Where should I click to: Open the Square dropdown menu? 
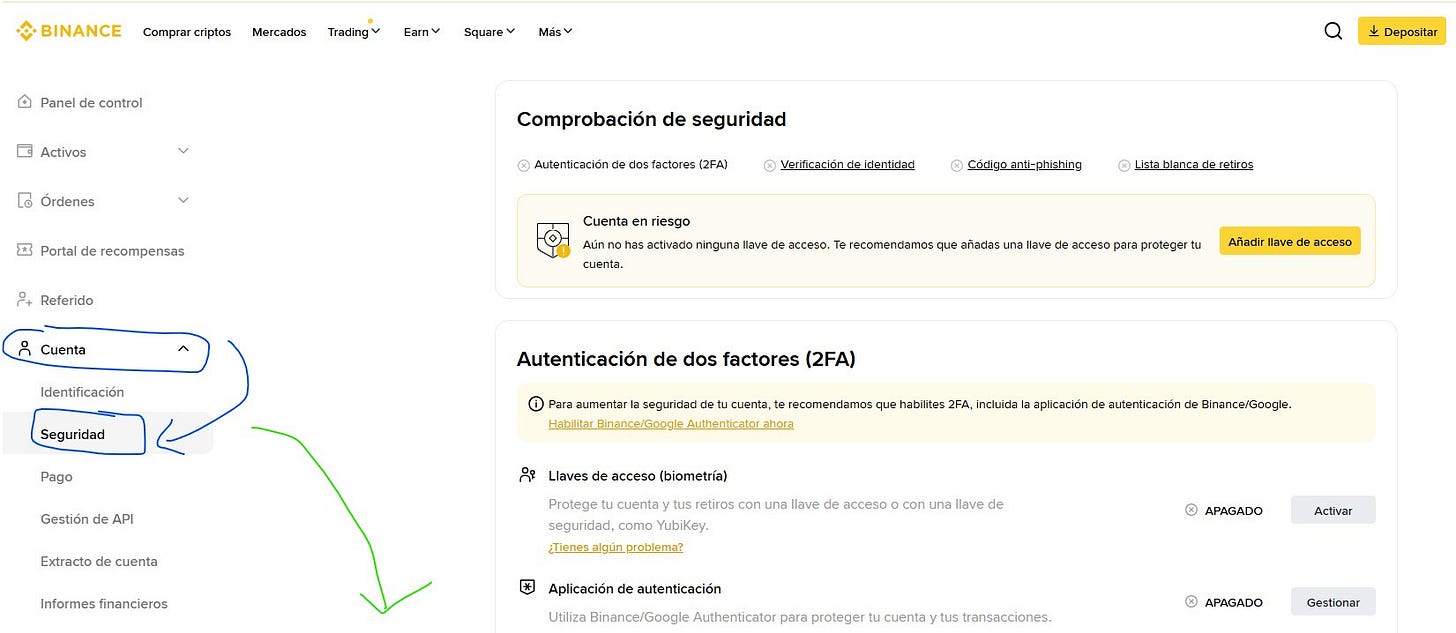coord(489,32)
